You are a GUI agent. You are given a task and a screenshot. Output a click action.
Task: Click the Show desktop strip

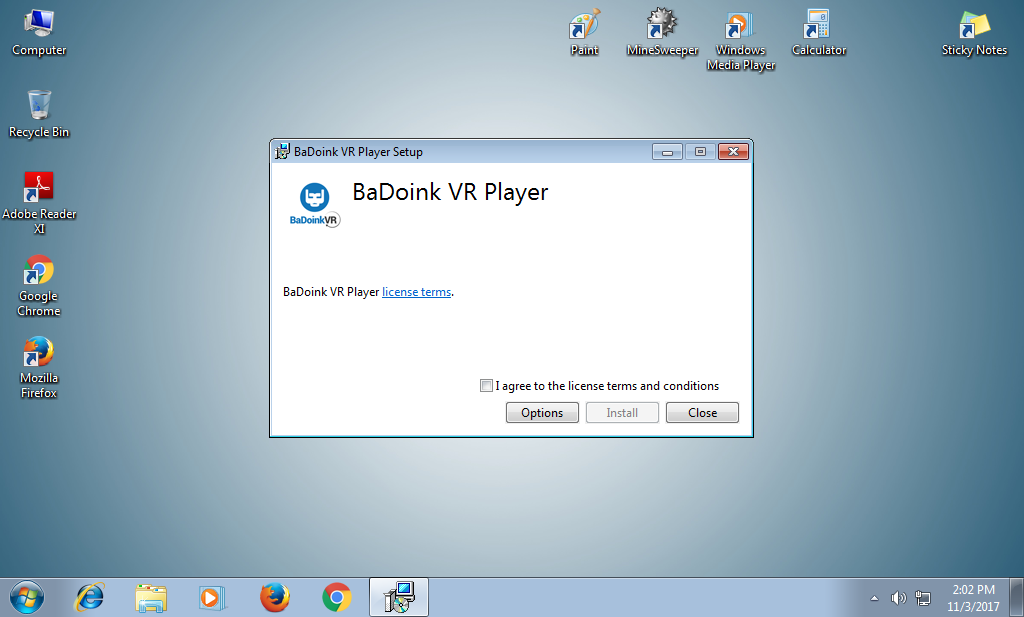tap(1017, 597)
